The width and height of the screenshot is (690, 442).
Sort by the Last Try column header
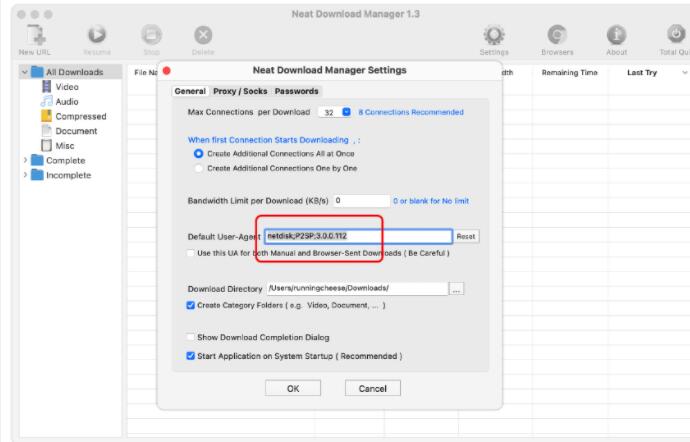tap(642, 73)
